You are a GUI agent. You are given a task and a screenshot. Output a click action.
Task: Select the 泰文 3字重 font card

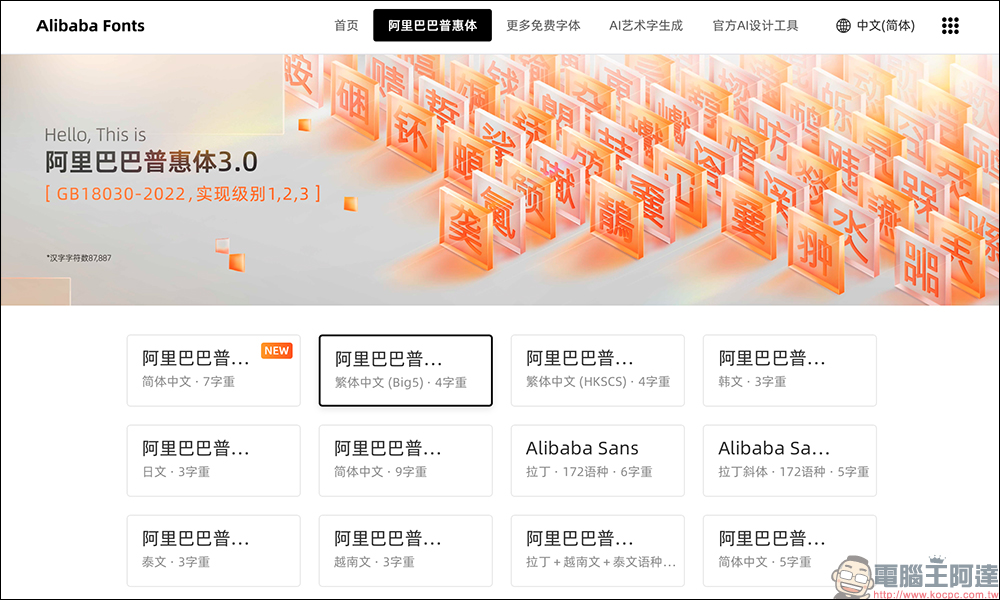[x=213, y=550]
